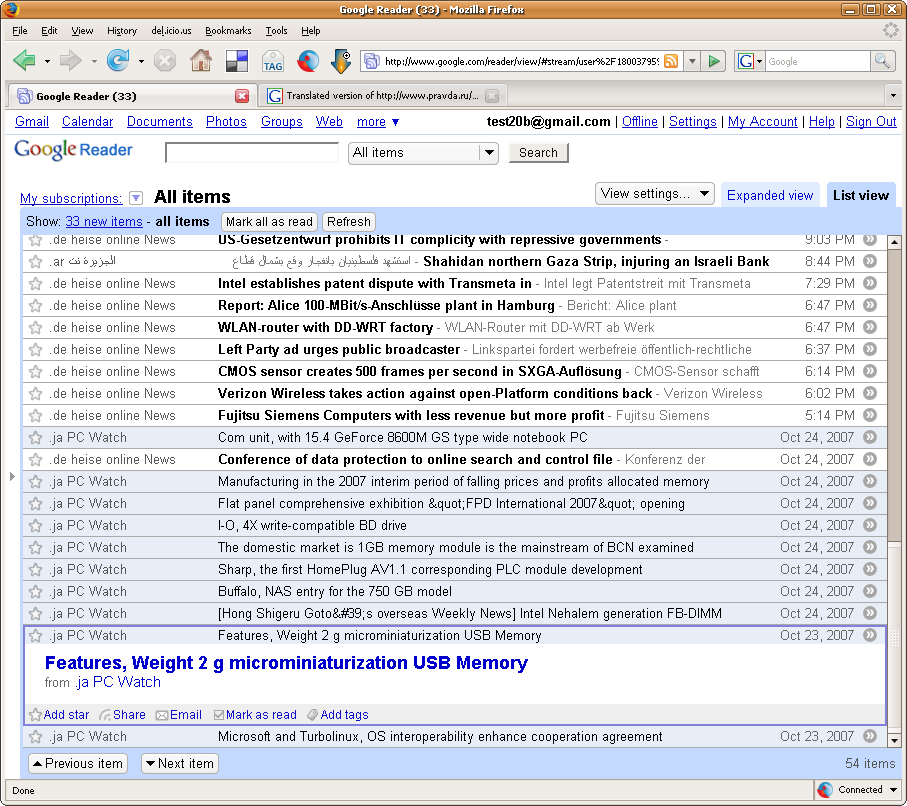
Task: Open original of Shahidan Gaza item via arrow icon
Action: 870,261
